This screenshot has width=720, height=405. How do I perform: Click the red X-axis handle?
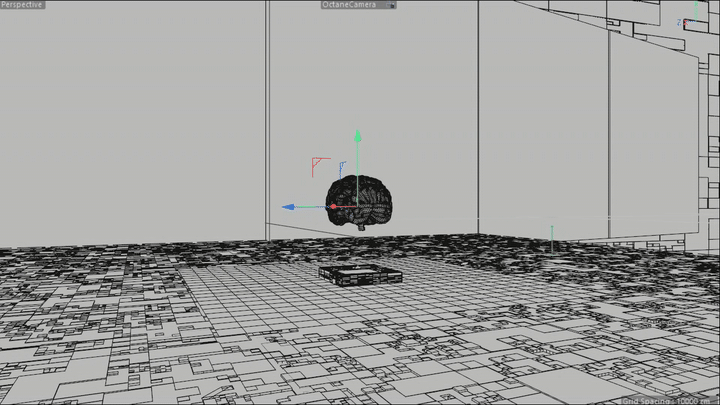coord(333,207)
